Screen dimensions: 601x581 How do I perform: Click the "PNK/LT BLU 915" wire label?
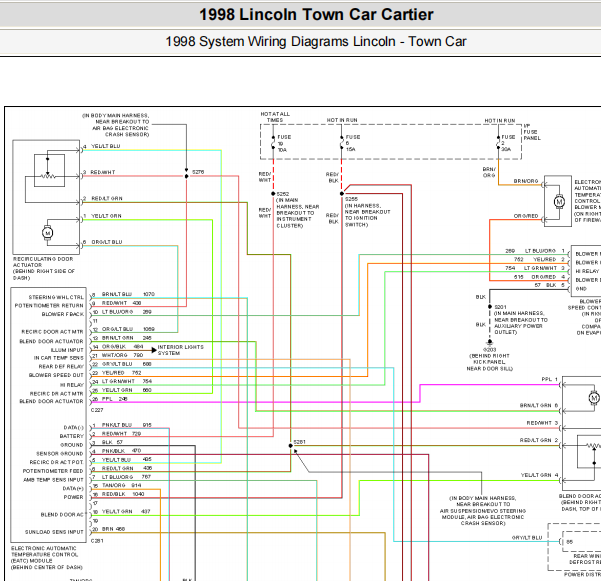126,425
